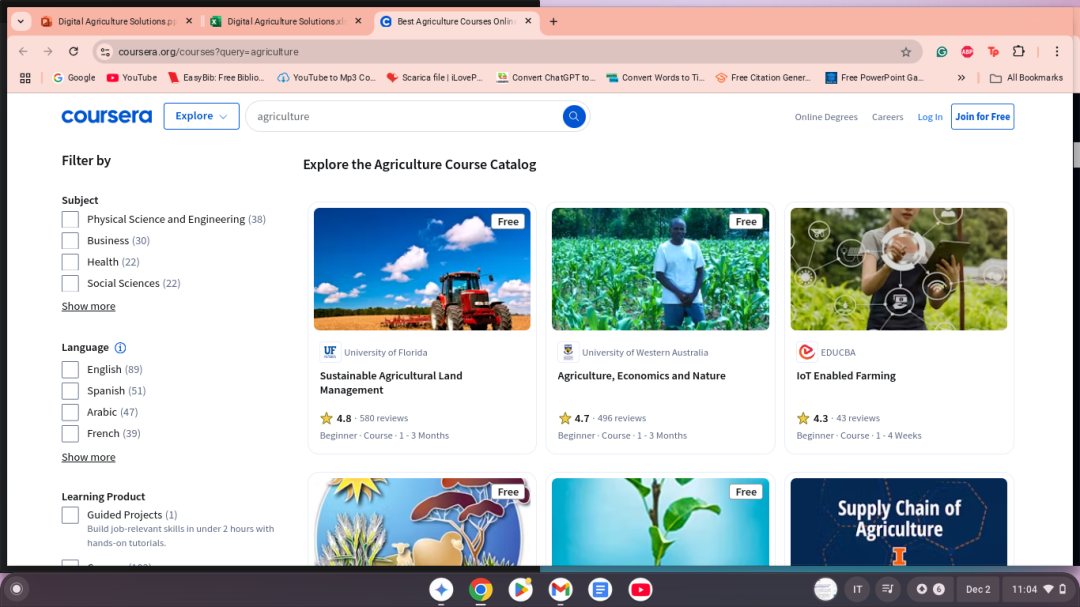Open the Explore dropdown

point(201,116)
